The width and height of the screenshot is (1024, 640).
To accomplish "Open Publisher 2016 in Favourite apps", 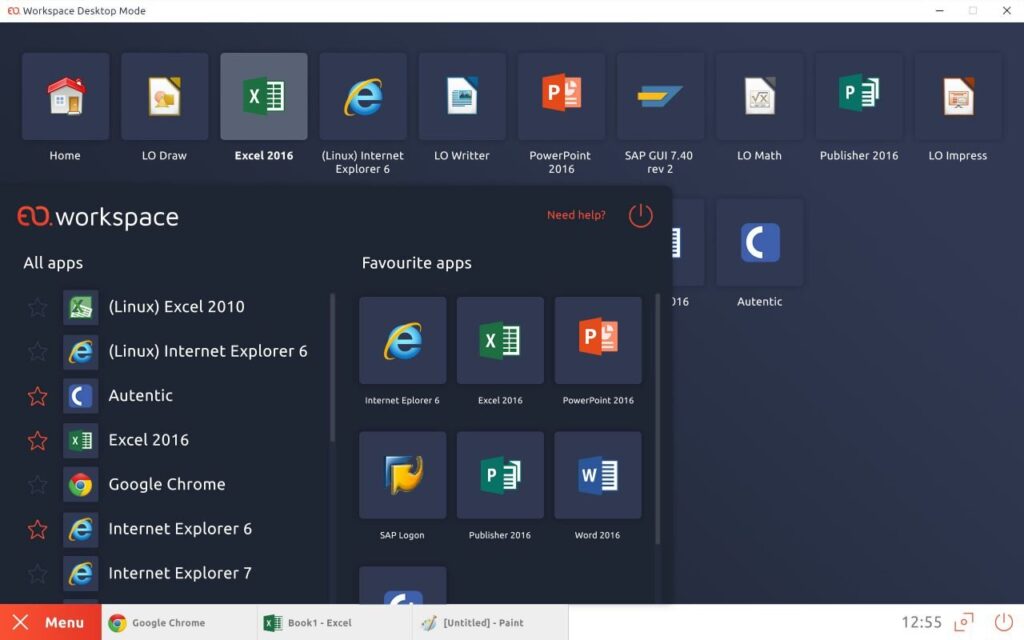I will [500, 475].
